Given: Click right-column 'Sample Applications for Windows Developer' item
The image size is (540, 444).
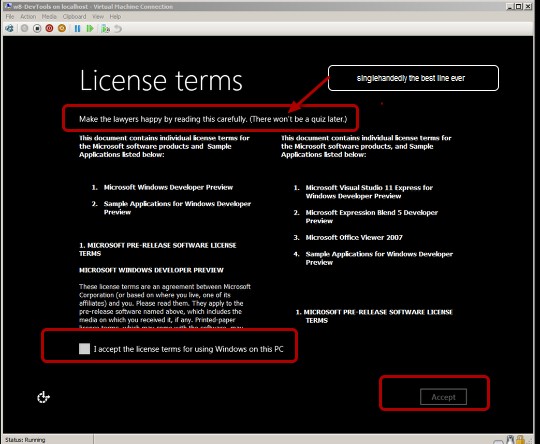Looking at the screenshot, I should pyautogui.click(x=379, y=258).
